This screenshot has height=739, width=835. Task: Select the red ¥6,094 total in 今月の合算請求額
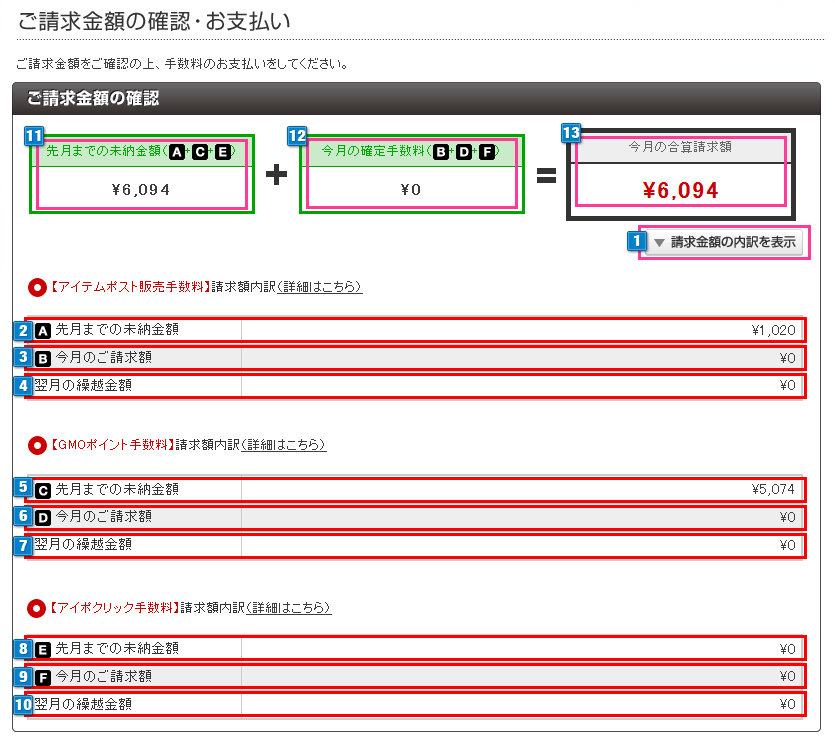click(680, 190)
